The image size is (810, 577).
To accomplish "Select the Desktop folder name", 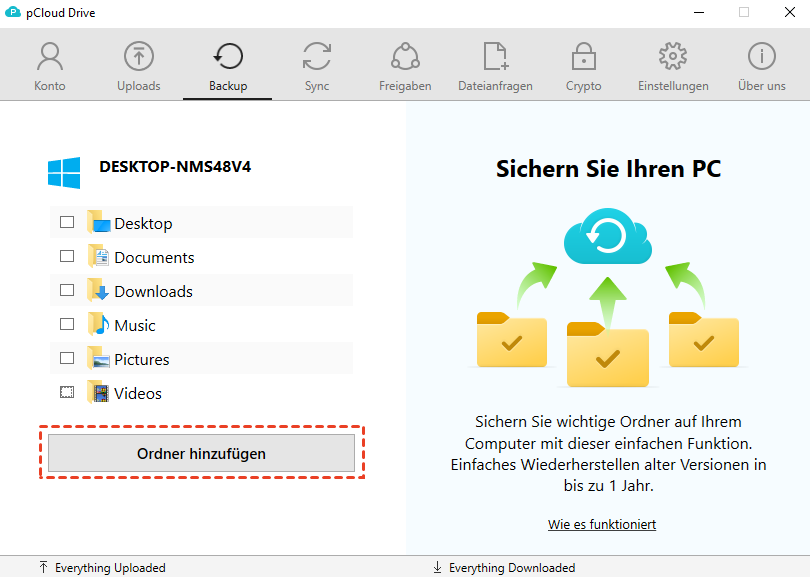I will pyautogui.click(x=144, y=224).
